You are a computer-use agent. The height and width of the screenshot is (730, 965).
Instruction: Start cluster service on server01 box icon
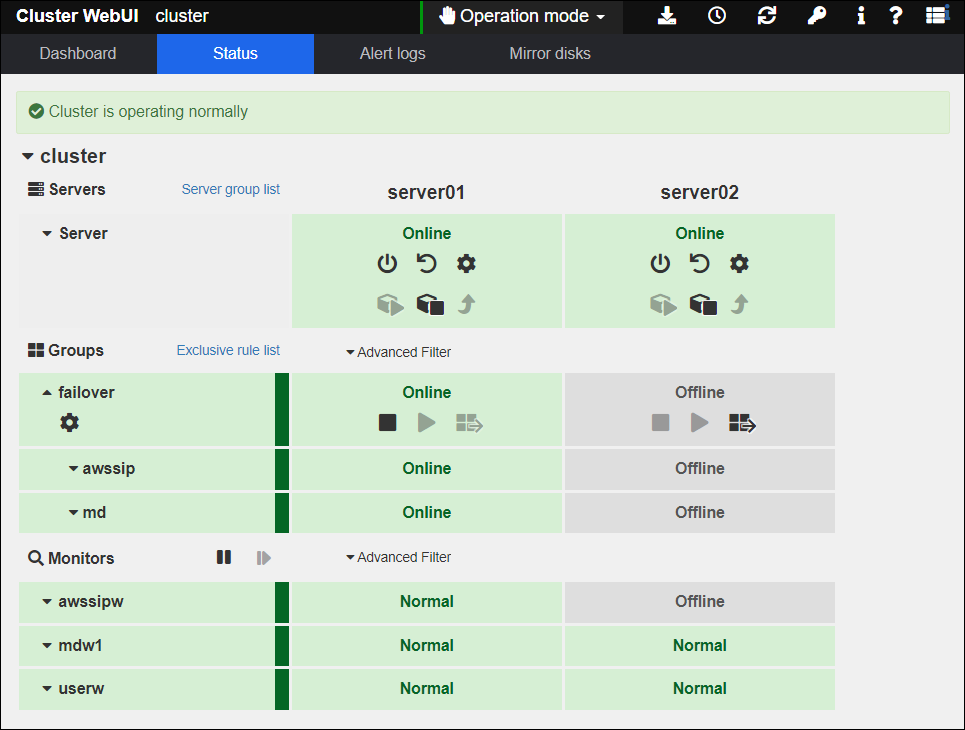click(x=390, y=304)
